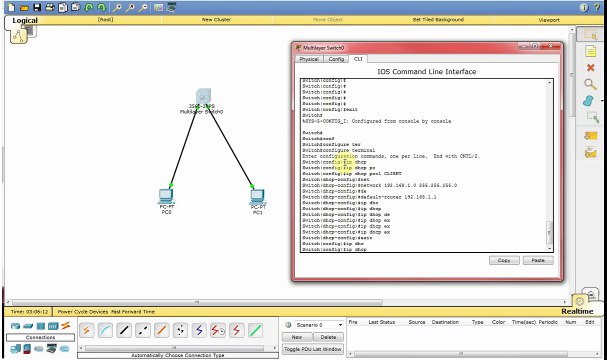Pick the black copper straight-through cable

(124, 330)
